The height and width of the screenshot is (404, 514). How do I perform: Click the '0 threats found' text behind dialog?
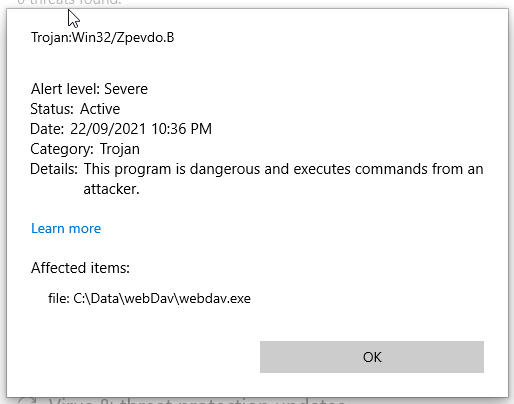pos(69,3)
